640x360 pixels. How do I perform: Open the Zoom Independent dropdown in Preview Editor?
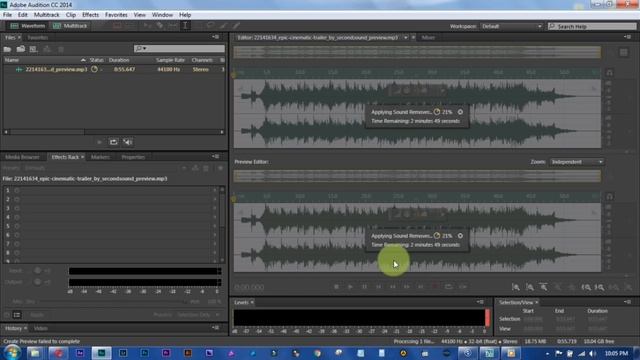pyautogui.click(x=576, y=162)
